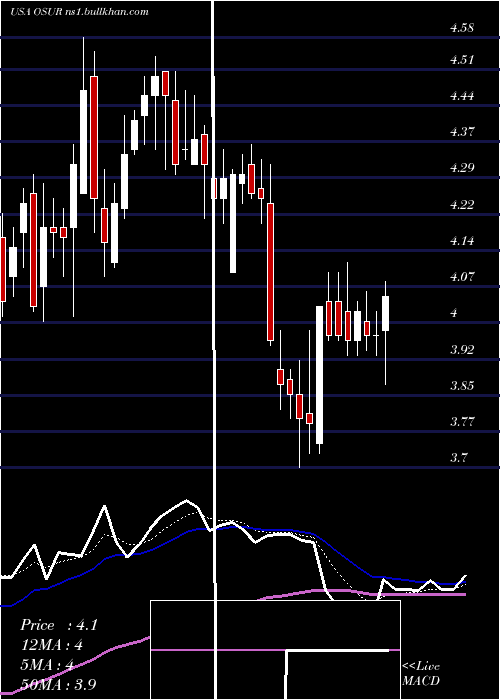The width and height of the screenshot is (500, 700).
Task: Click the long white recovery candle near 3.77
Action: 319,375
